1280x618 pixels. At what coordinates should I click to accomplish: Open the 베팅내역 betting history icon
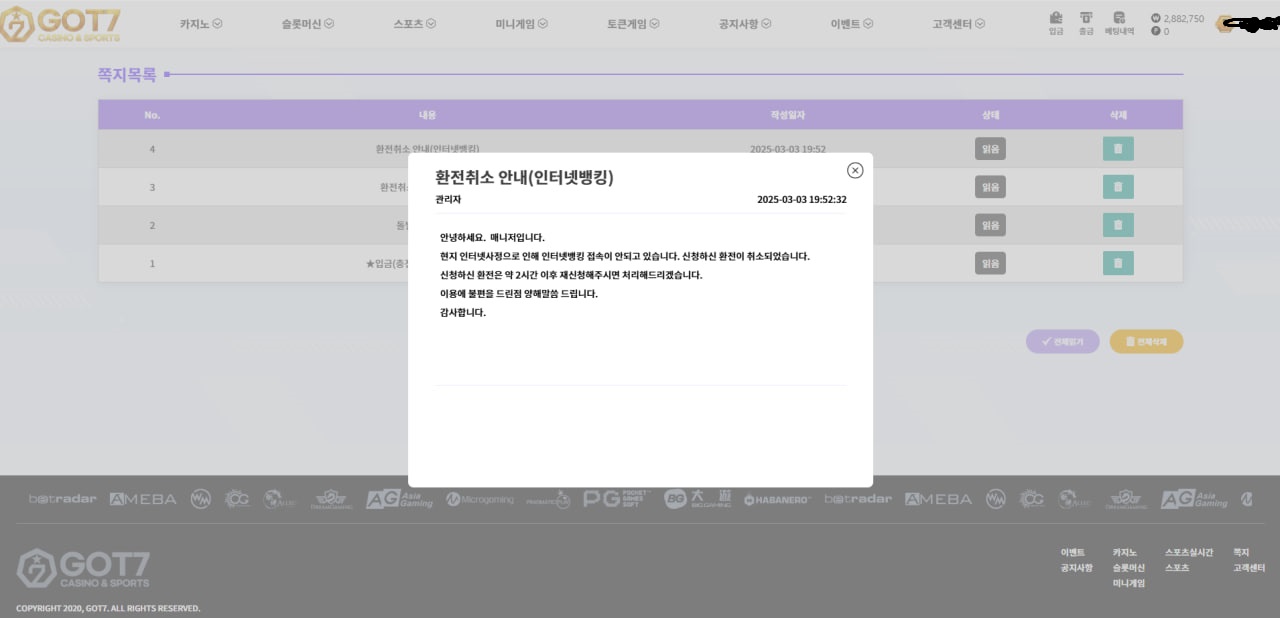point(1119,22)
